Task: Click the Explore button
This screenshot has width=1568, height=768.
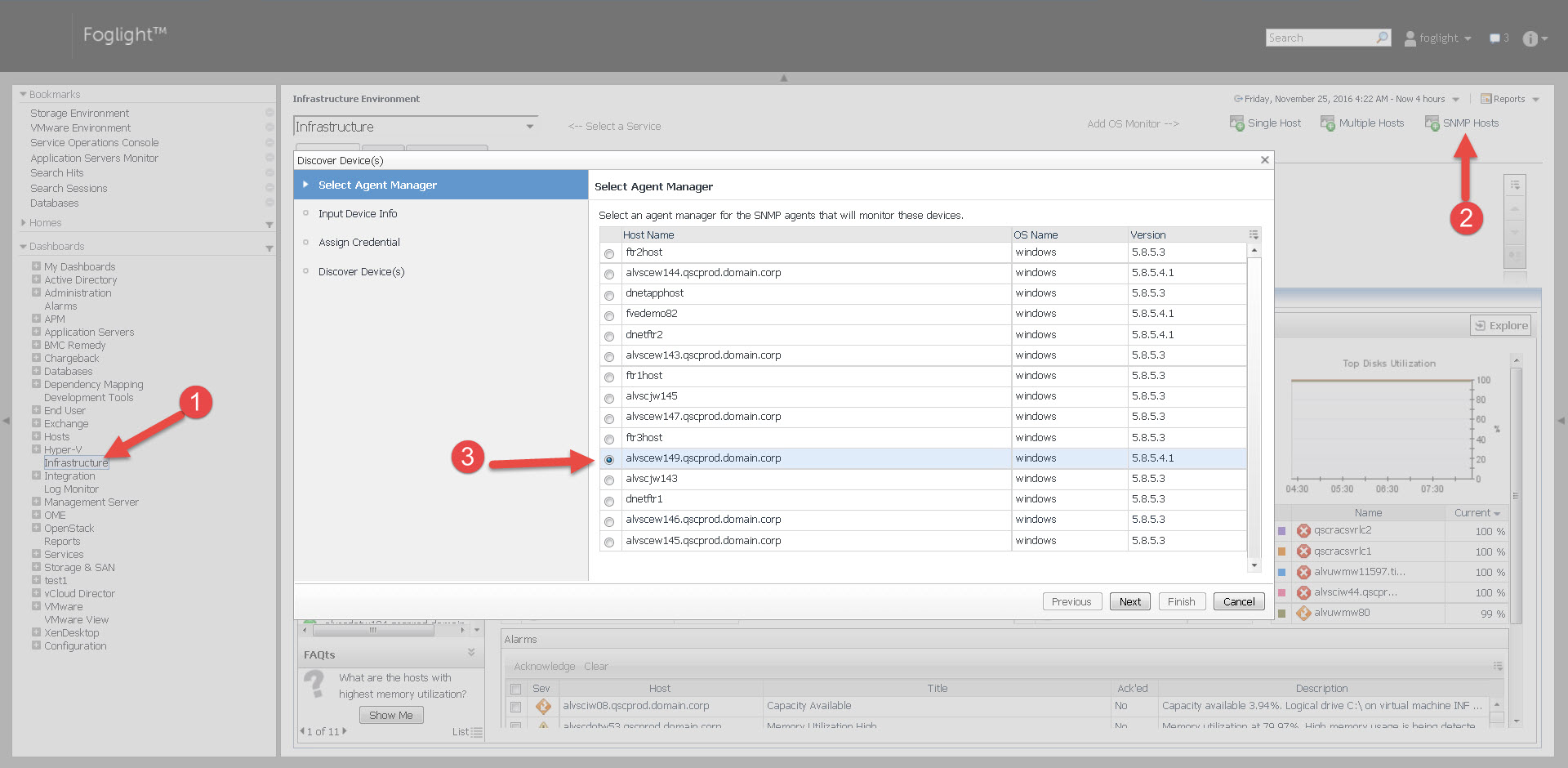Action: (1501, 325)
